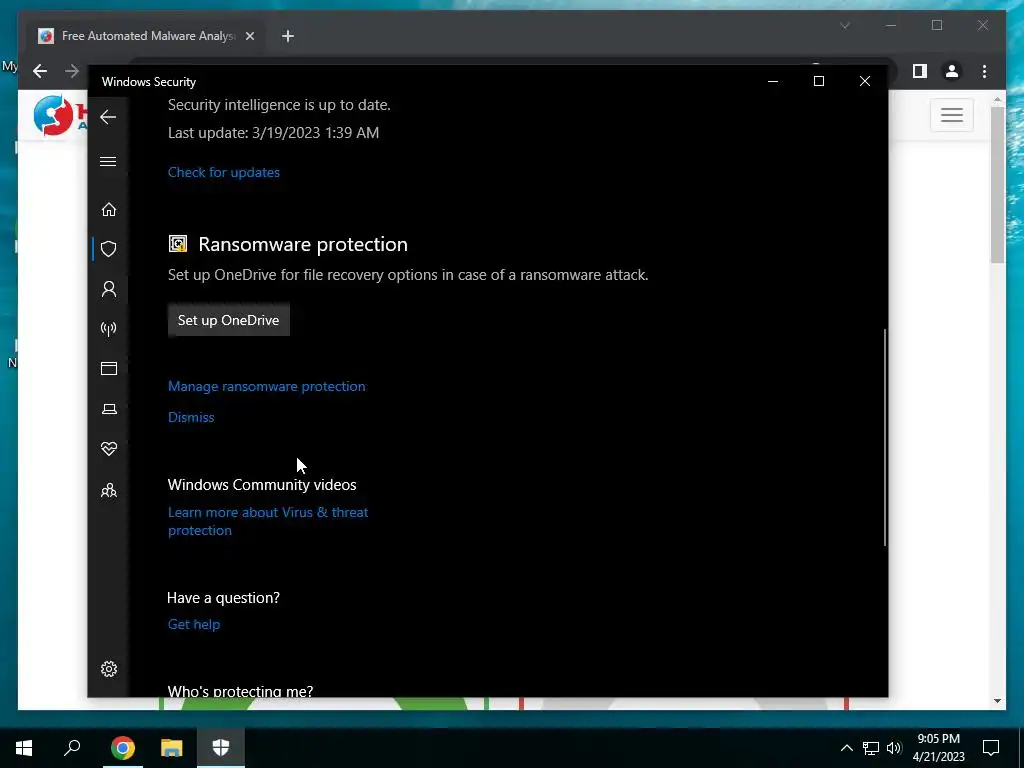1024x768 pixels.
Task: Click 'Last update: 3/19/2023 1:39 AM' text
Action: pyautogui.click(x=273, y=133)
